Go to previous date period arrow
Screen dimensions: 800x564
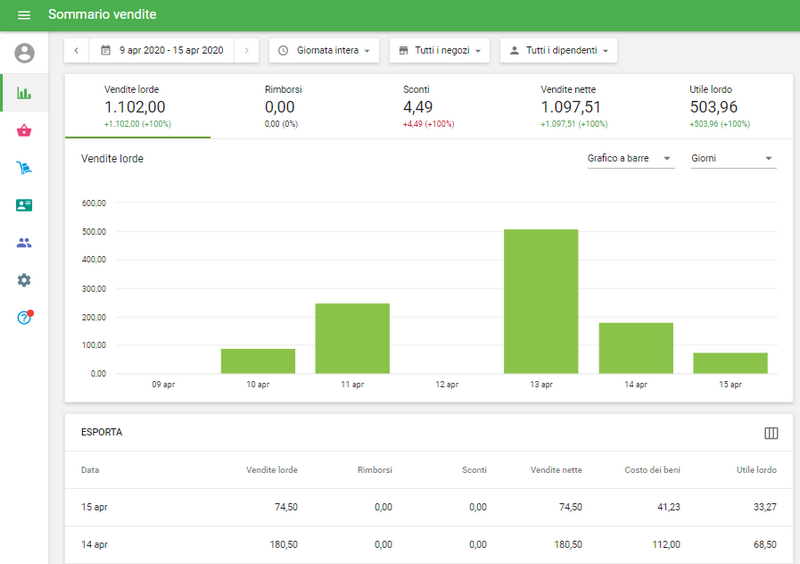click(76, 50)
